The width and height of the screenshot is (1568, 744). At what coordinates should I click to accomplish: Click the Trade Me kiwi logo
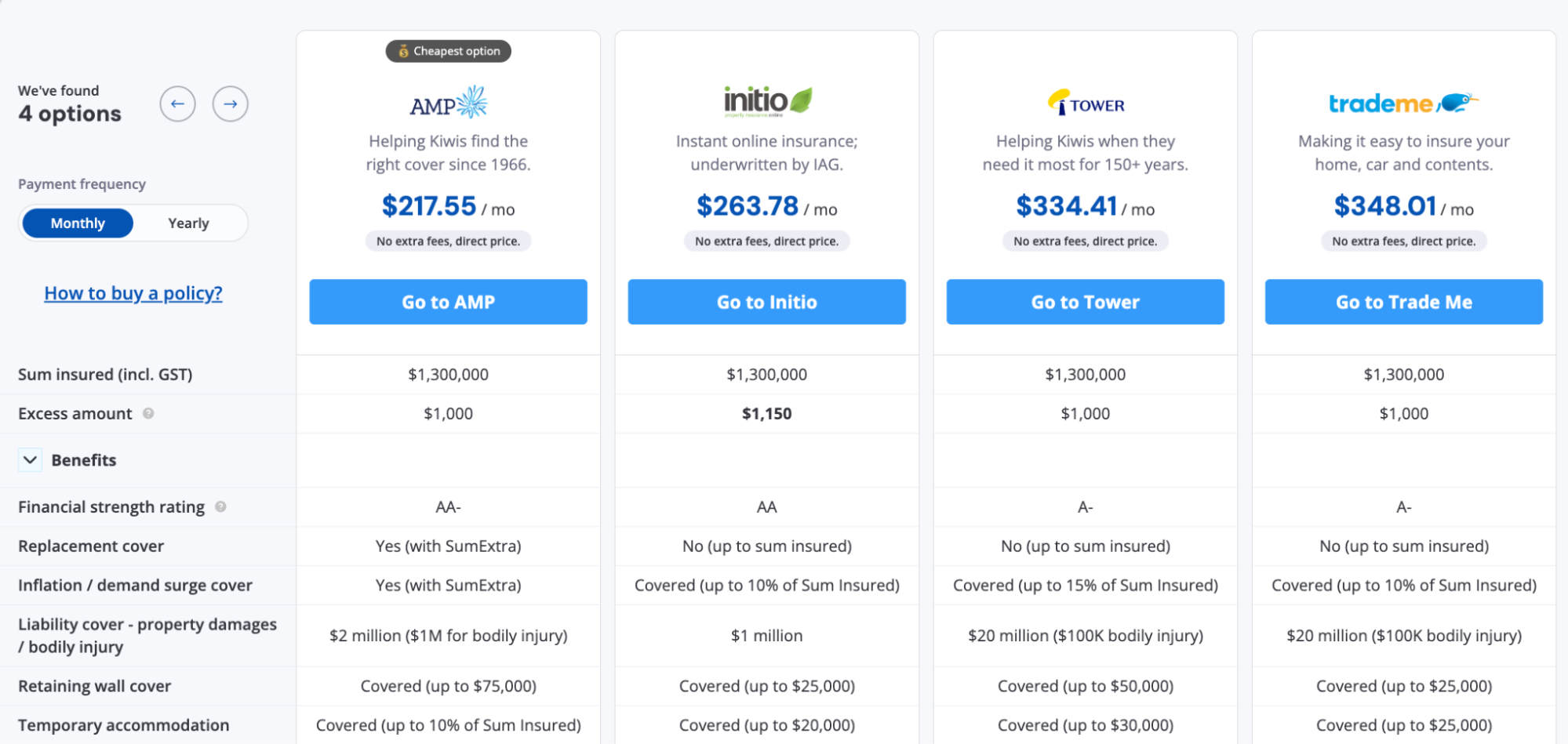point(1403,103)
